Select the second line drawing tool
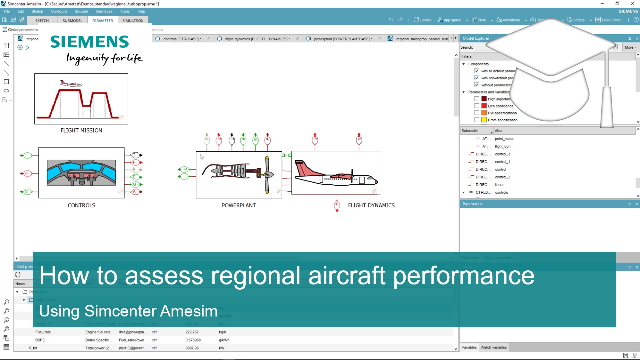 click(7, 73)
